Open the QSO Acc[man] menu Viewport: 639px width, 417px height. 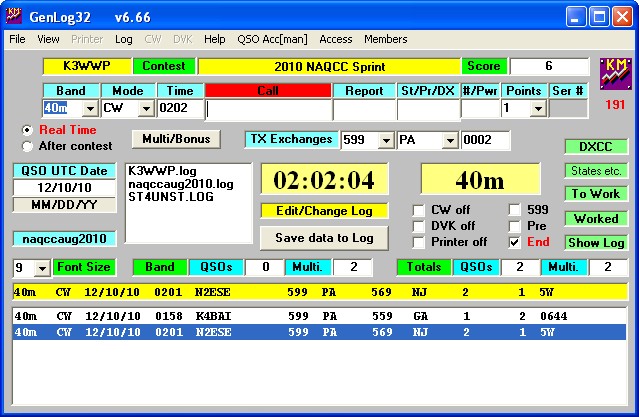point(272,40)
